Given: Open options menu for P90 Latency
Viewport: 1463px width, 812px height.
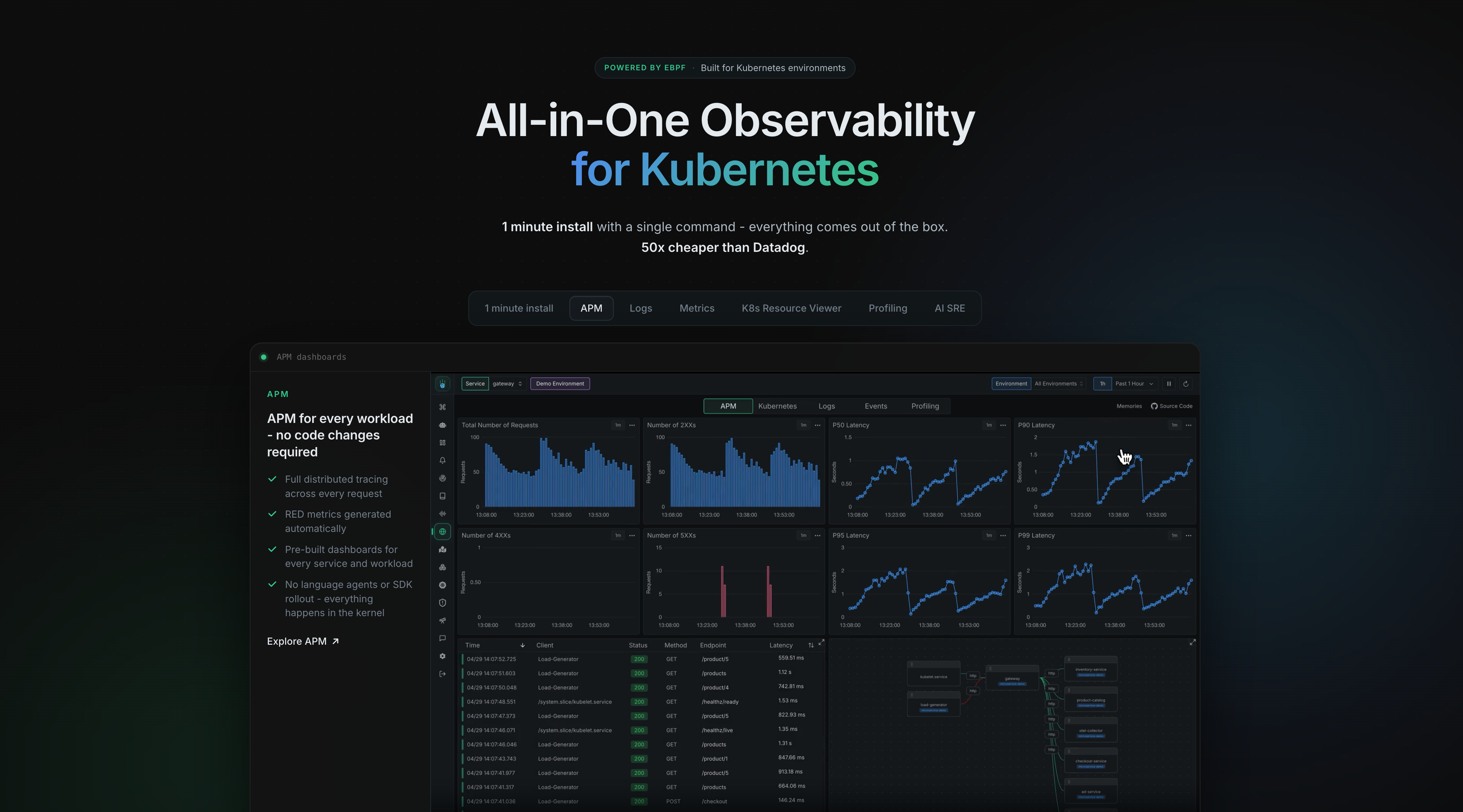Looking at the screenshot, I should click(1189, 425).
